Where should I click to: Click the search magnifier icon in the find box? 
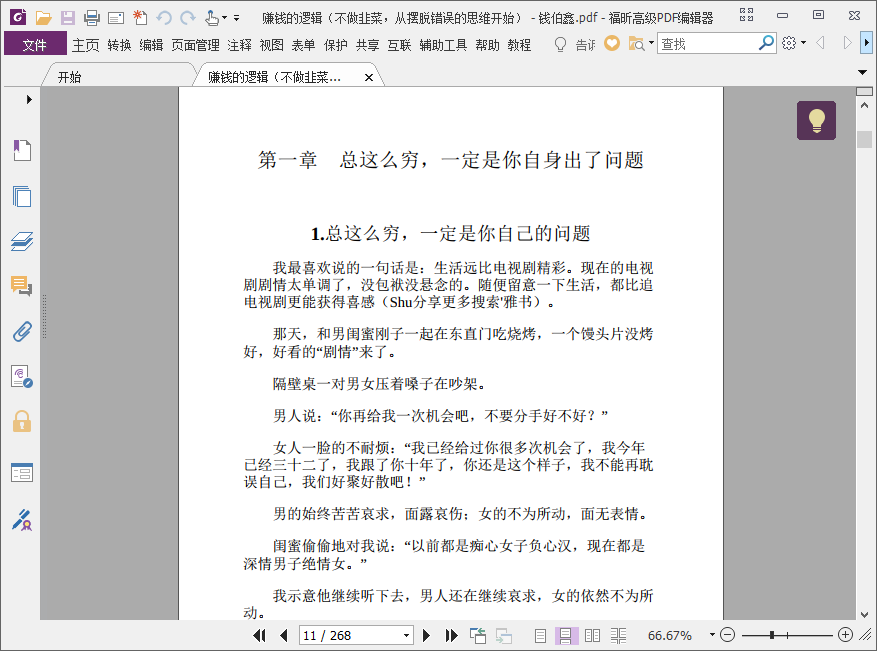(766, 43)
